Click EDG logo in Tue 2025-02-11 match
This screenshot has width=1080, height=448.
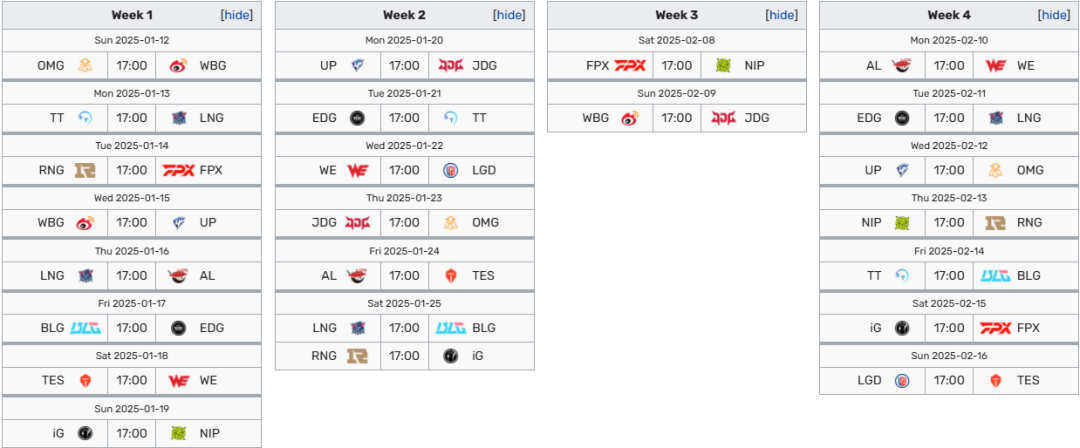[902, 118]
